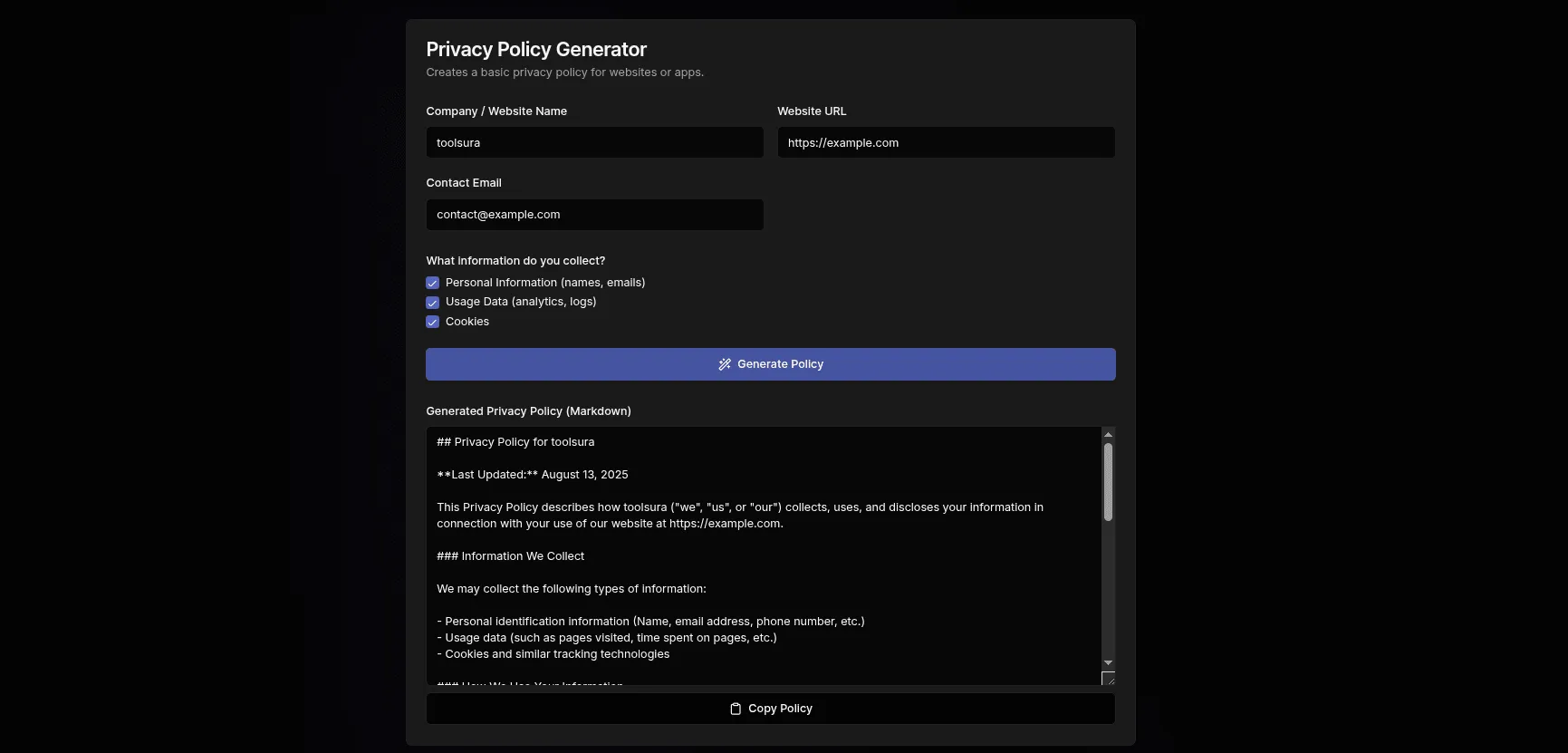This screenshot has width=1568, height=753.
Task: Click the 'Usage Data (analytics, logs)' label
Action: point(521,302)
